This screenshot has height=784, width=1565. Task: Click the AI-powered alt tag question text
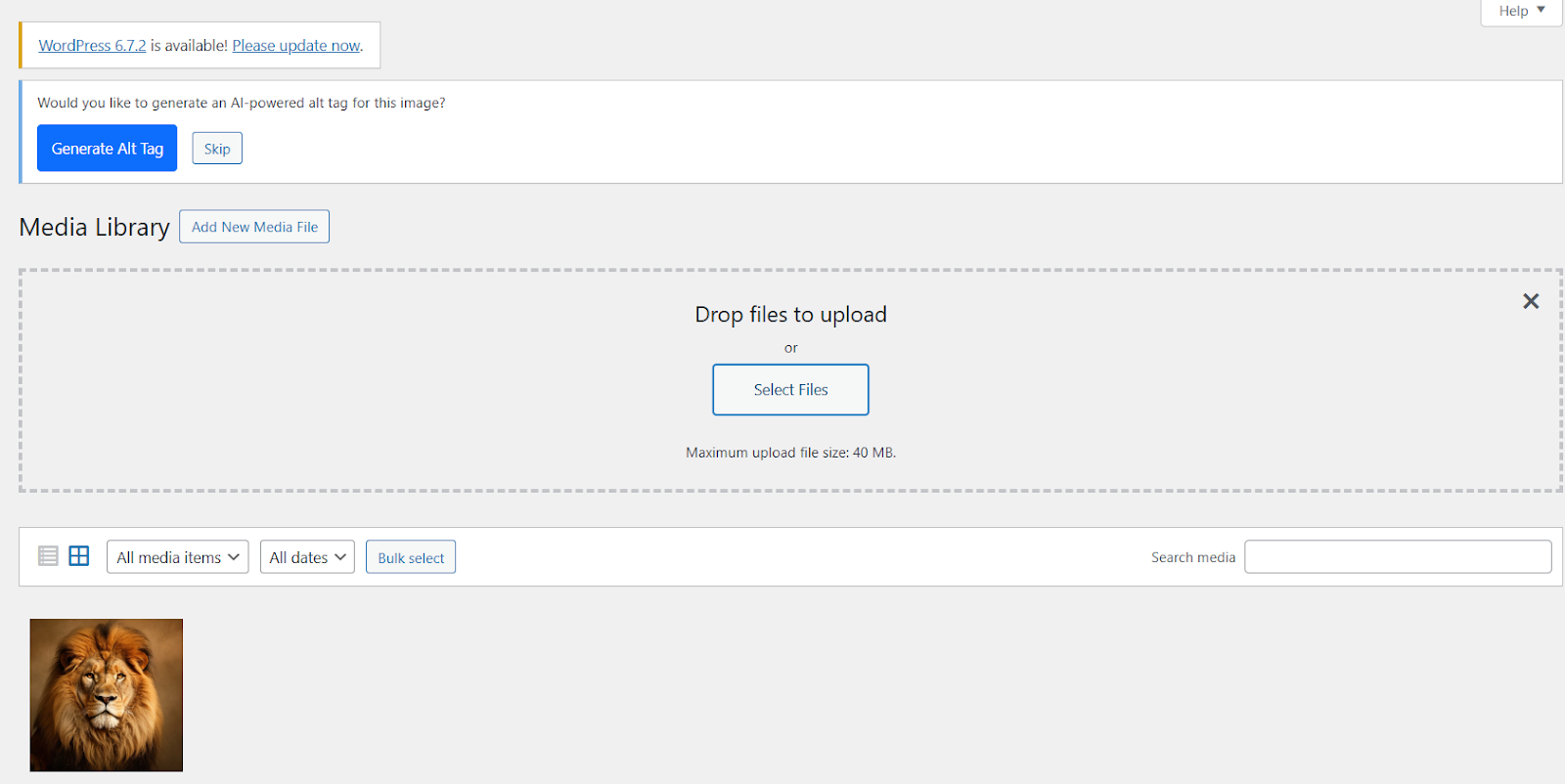(242, 103)
